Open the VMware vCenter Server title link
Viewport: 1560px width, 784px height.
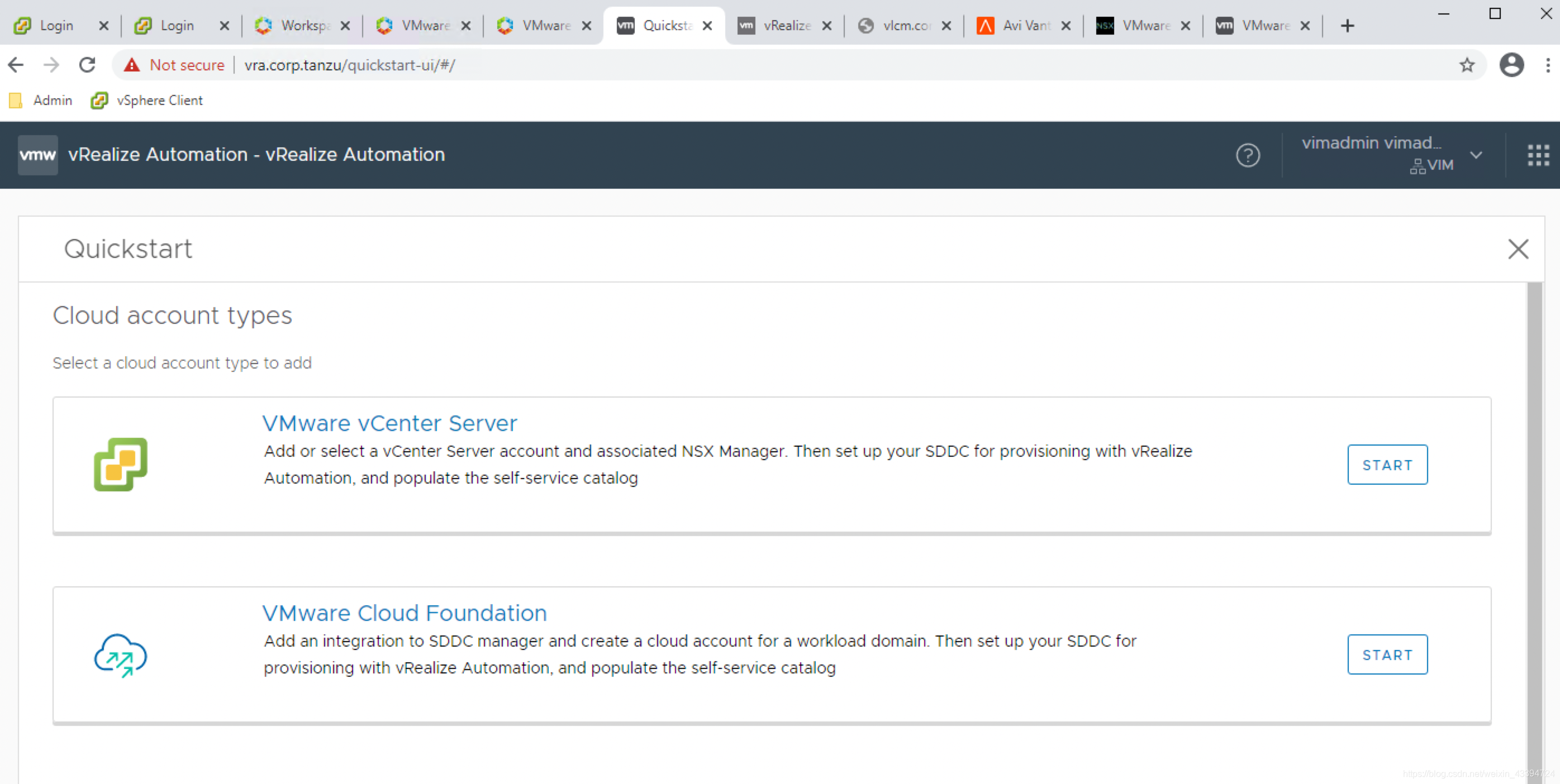[389, 423]
